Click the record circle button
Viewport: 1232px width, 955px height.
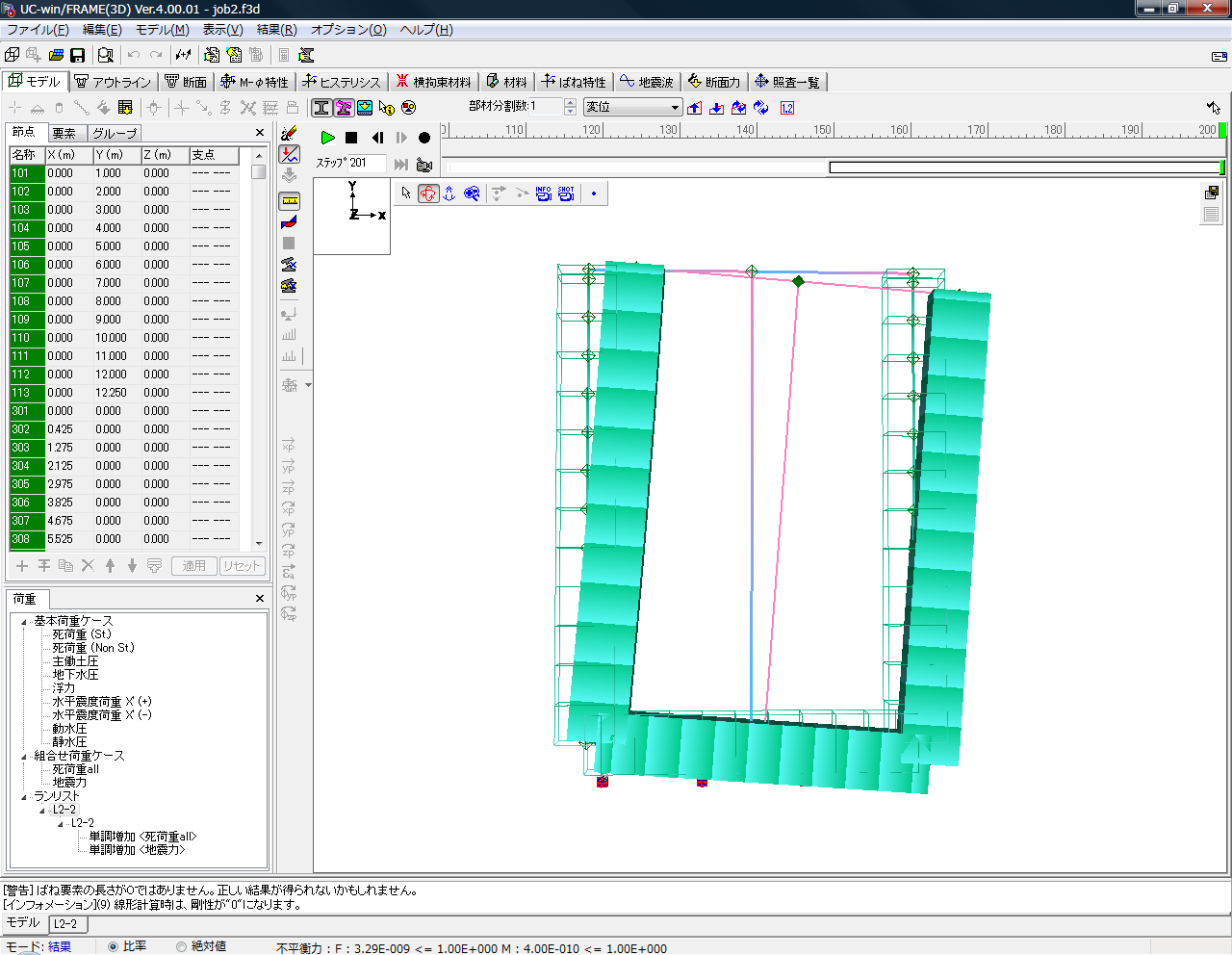pyautogui.click(x=424, y=138)
